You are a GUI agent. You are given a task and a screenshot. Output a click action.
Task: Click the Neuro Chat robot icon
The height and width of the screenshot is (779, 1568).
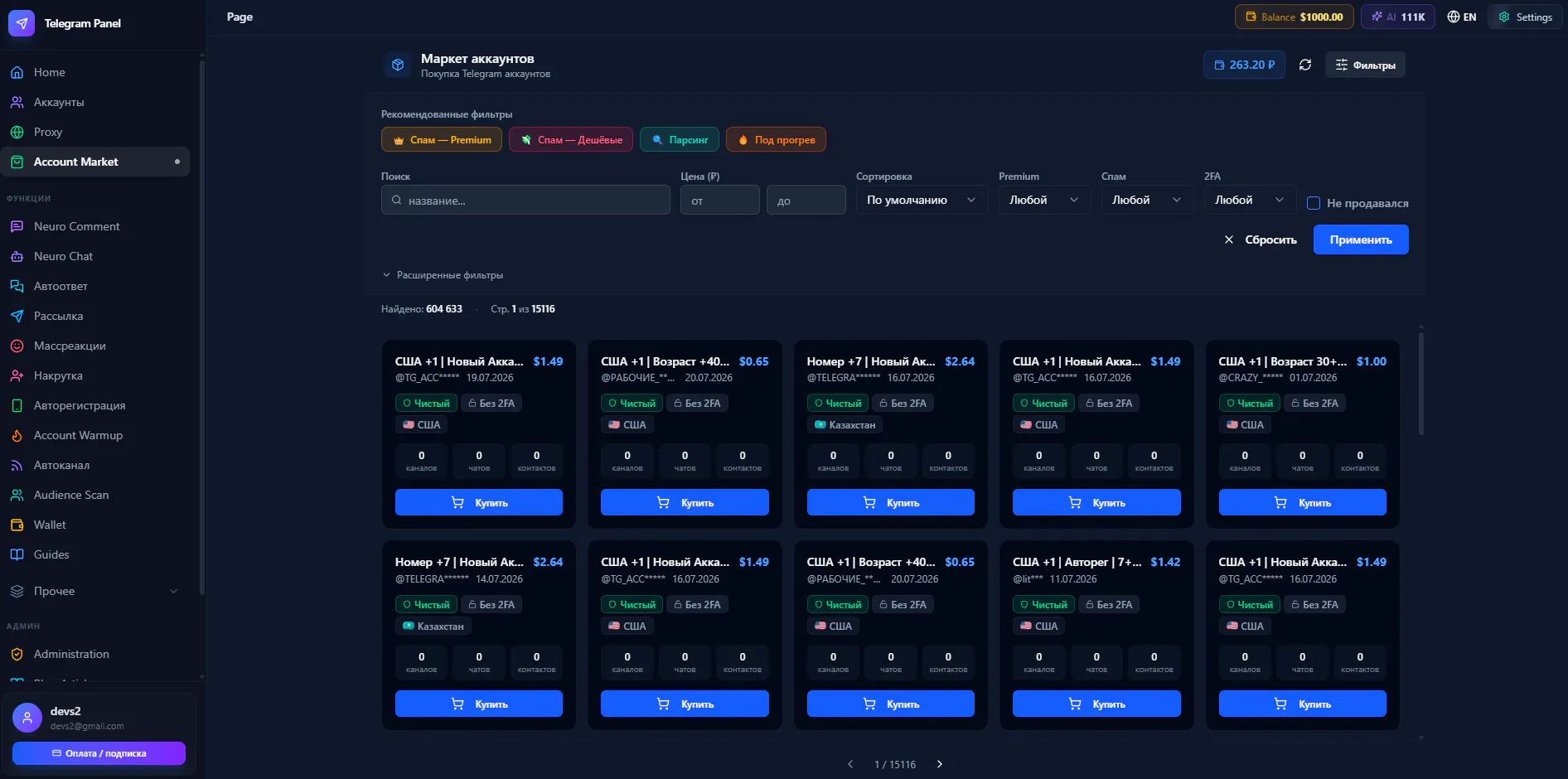pyautogui.click(x=17, y=257)
